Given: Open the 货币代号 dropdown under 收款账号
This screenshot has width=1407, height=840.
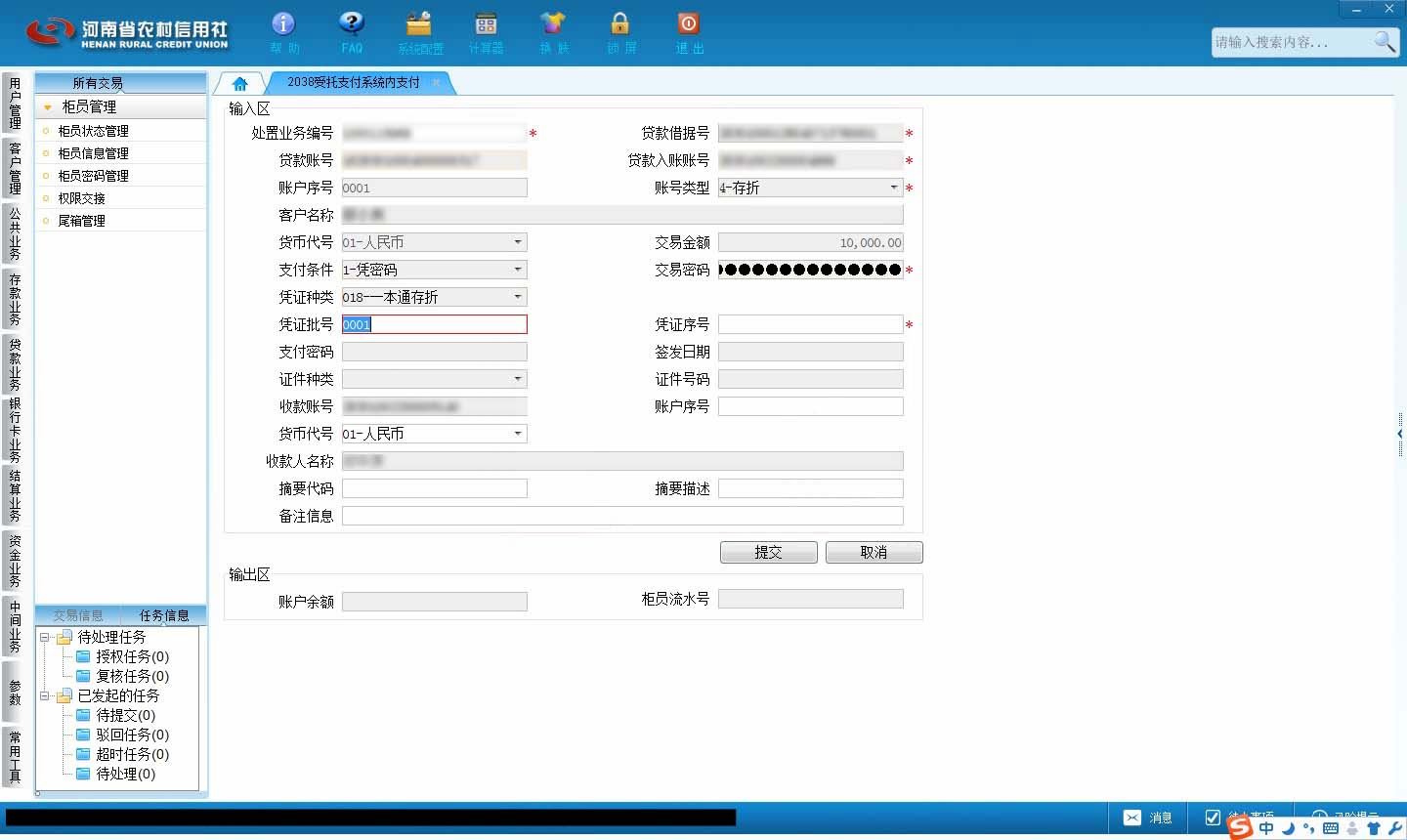Looking at the screenshot, I should (x=518, y=434).
